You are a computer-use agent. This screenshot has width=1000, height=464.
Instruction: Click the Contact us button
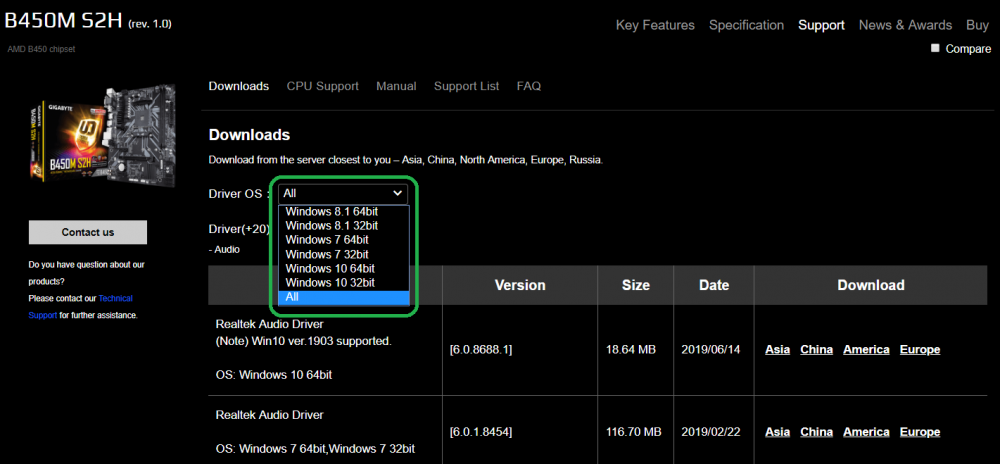coord(88,232)
